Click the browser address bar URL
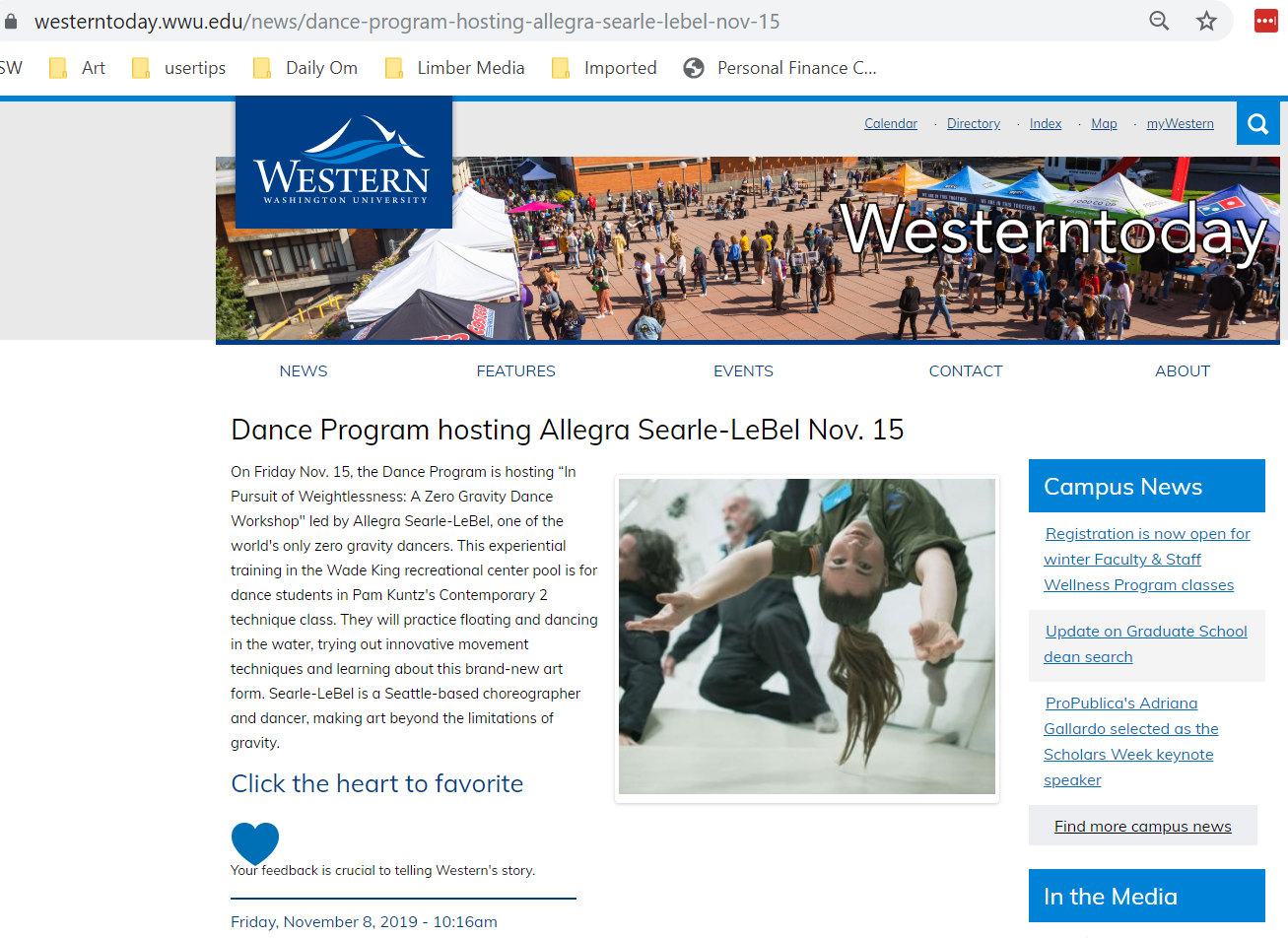The width and height of the screenshot is (1288, 938). [407, 21]
